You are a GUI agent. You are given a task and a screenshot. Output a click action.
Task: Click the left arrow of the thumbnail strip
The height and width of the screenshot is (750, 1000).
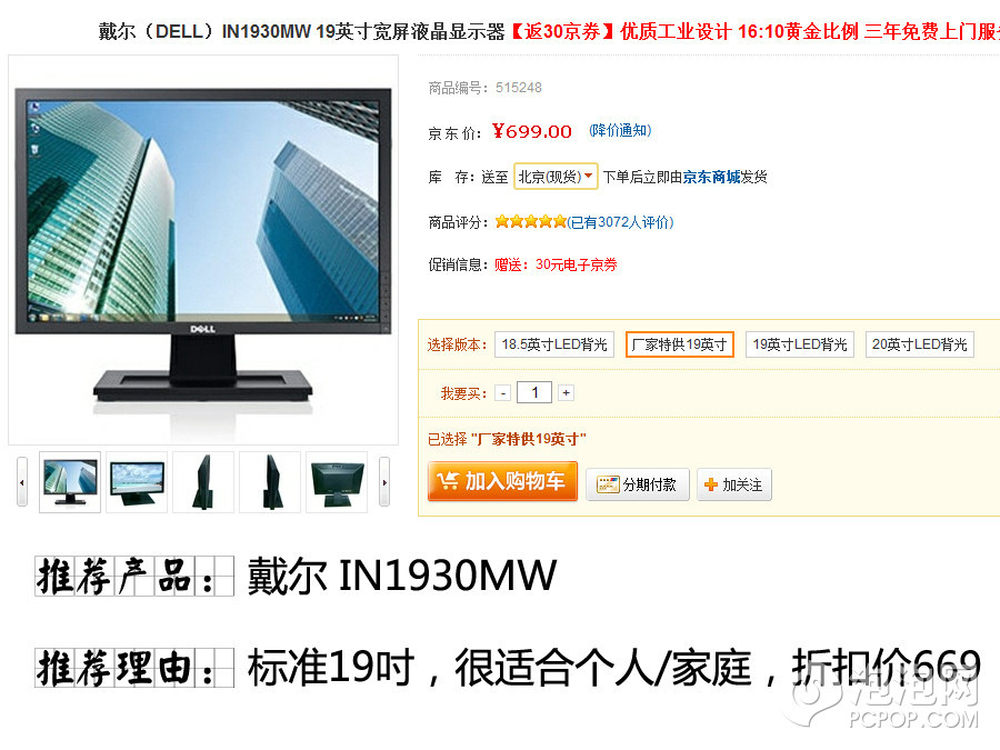coord(22,482)
